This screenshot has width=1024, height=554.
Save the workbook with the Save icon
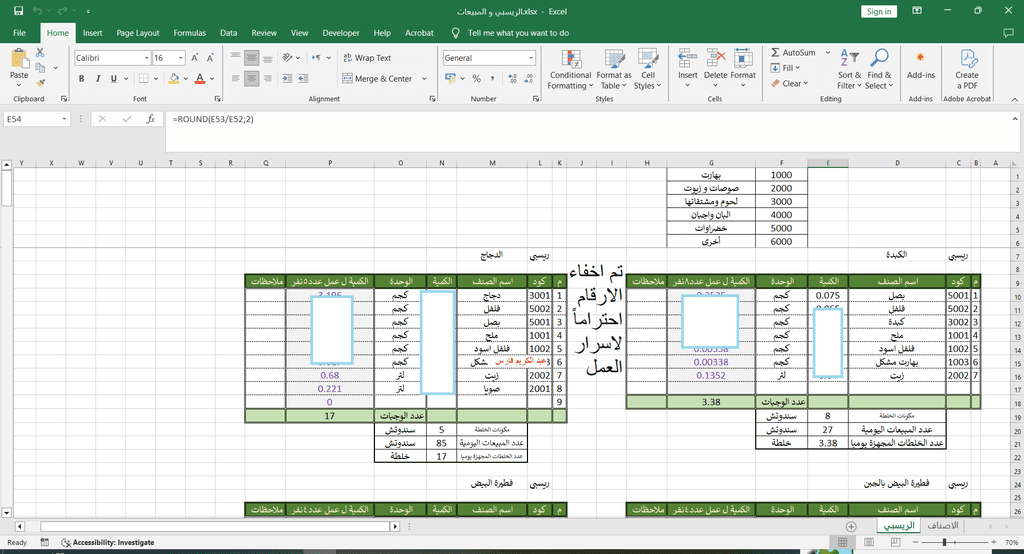[18, 11]
